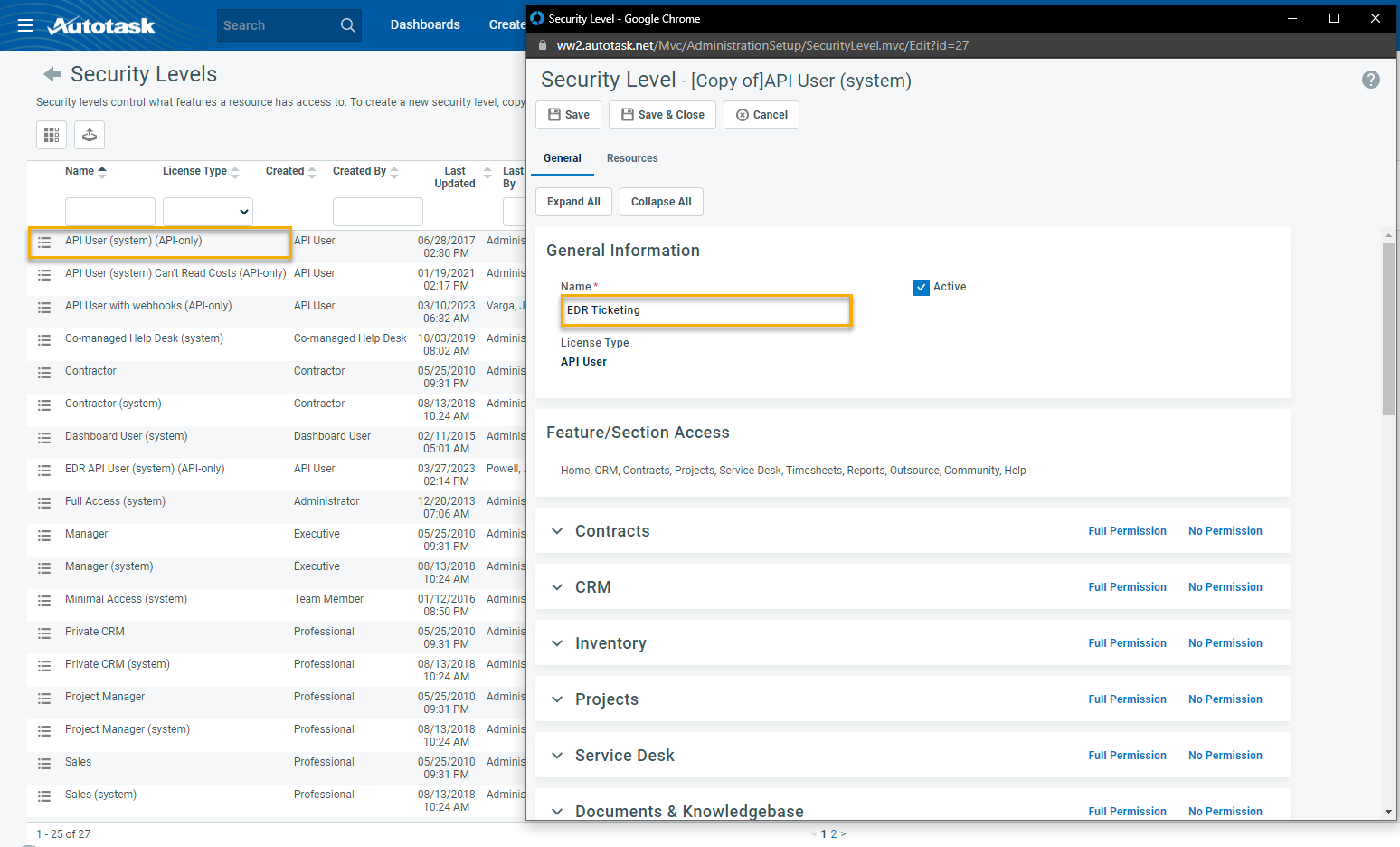1400x847 pixels.
Task: Click 'Project Manager' row name
Action: pyautogui.click(x=105, y=697)
